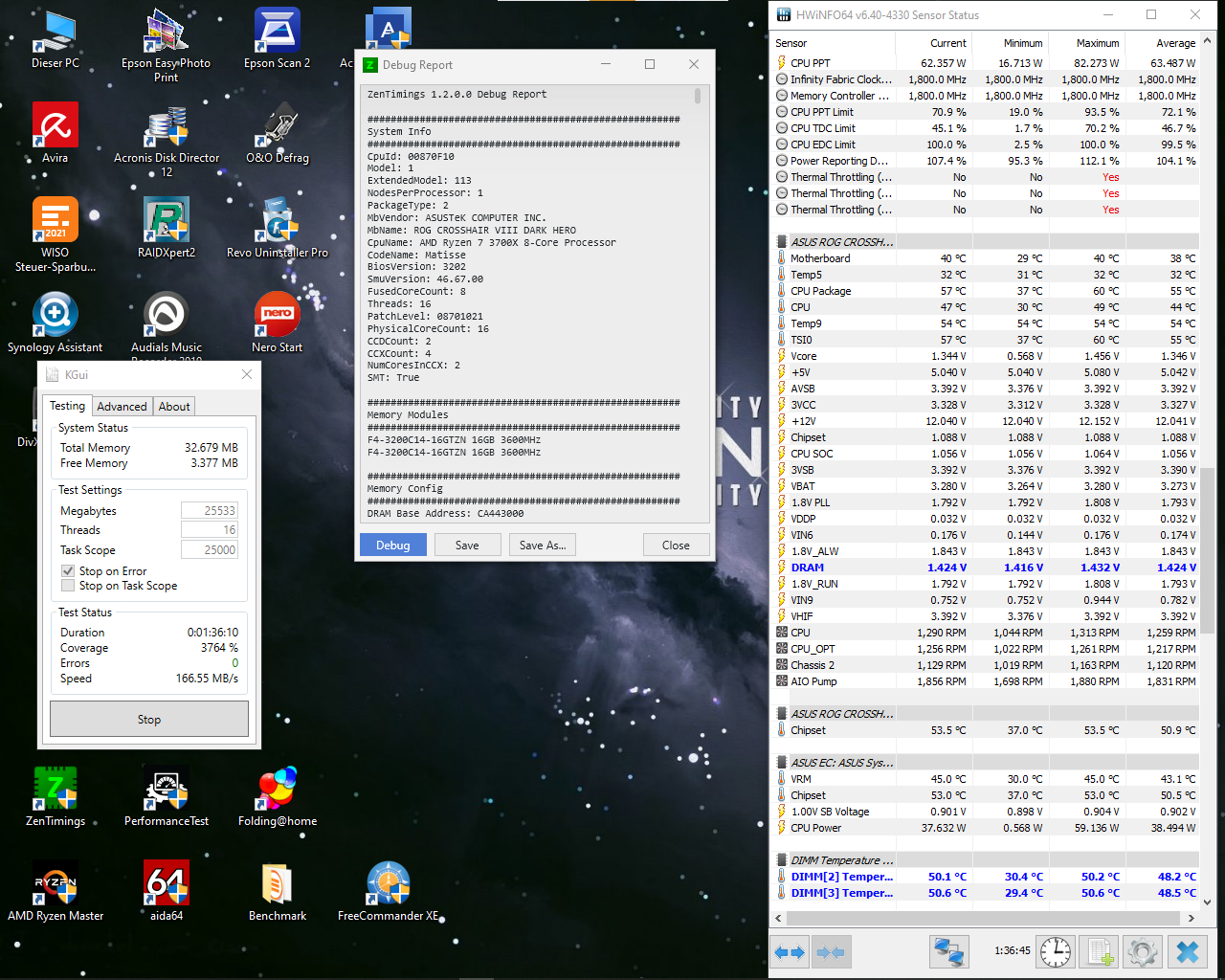Open Avira desktop icon
The height and width of the screenshot is (980, 1225).
point(56,134)
